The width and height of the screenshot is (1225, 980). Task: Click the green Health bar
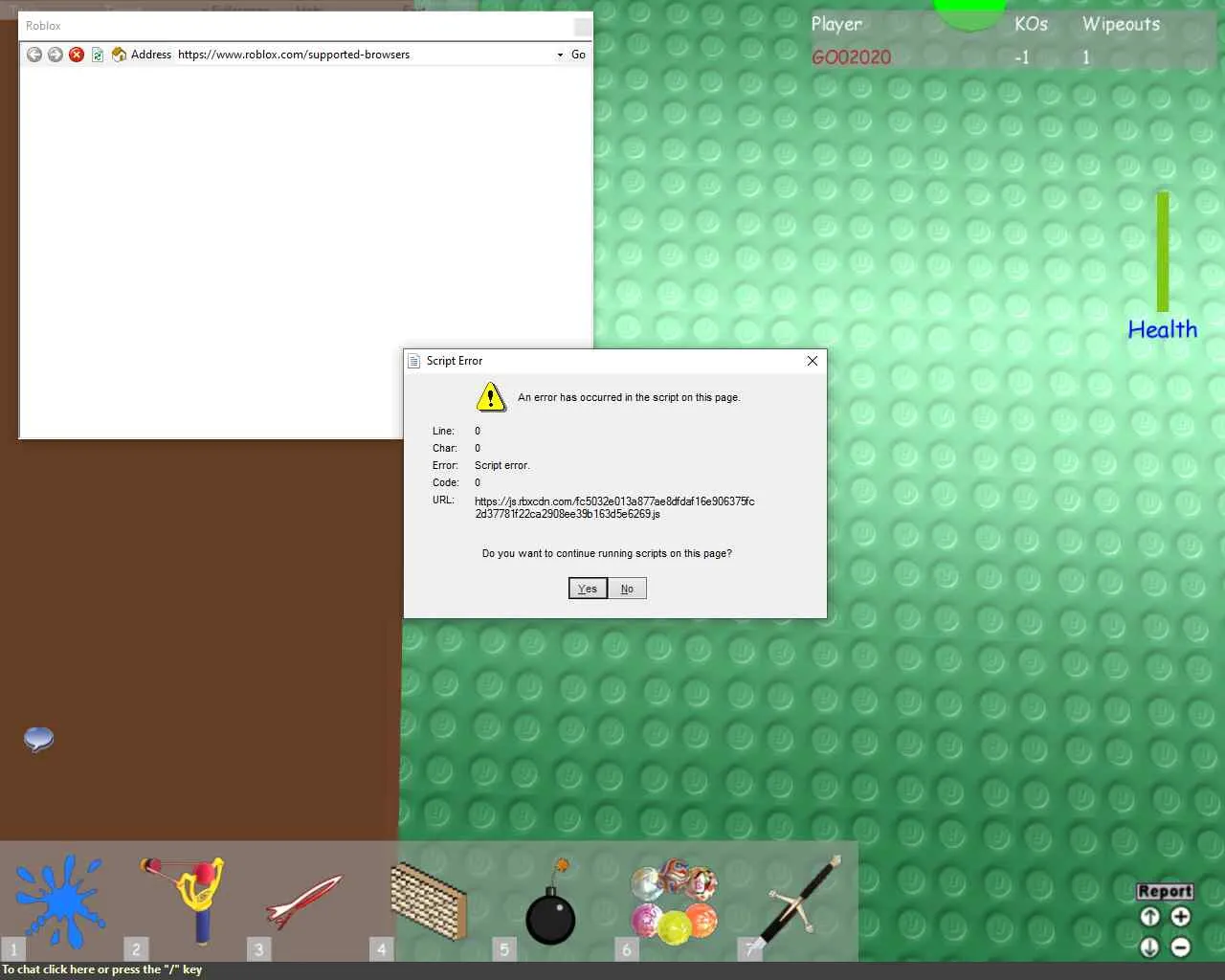pos(1163,251)
